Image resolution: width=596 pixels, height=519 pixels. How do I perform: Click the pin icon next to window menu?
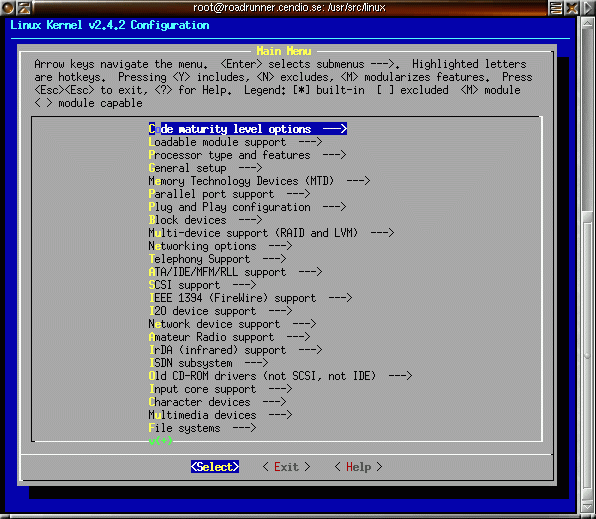tap(24, 7)
